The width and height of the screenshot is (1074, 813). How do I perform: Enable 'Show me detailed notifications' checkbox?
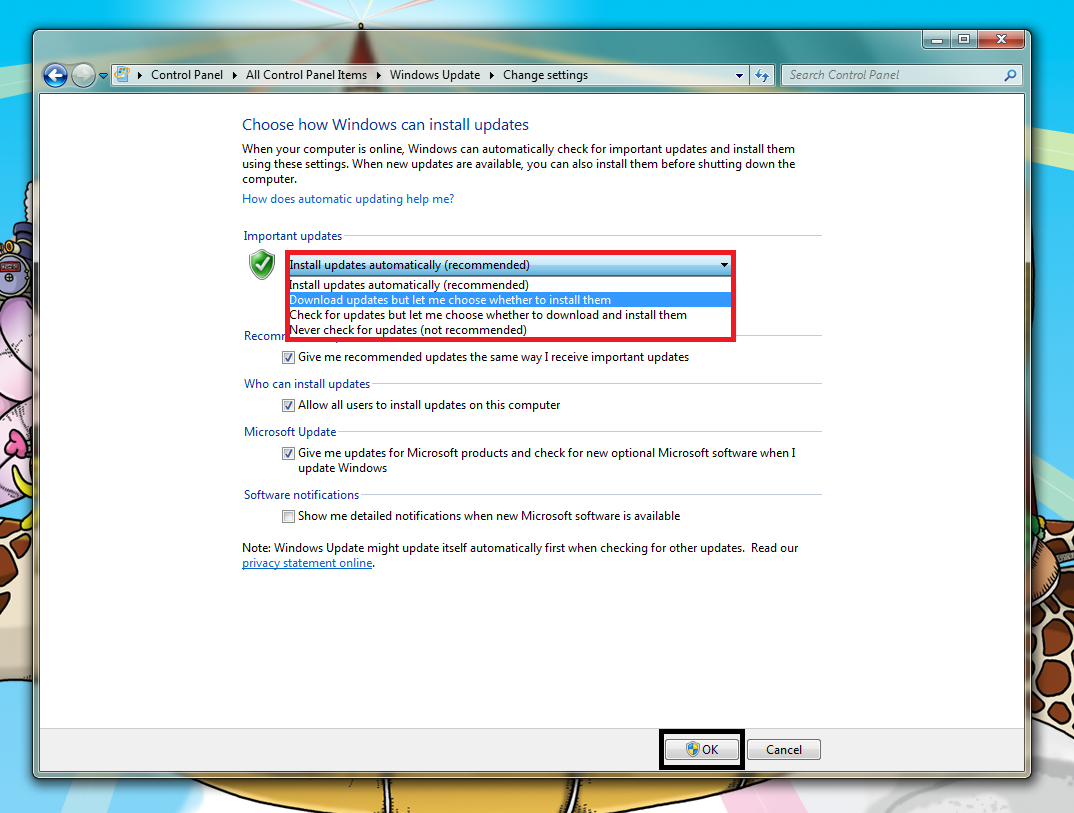point(288,516)
